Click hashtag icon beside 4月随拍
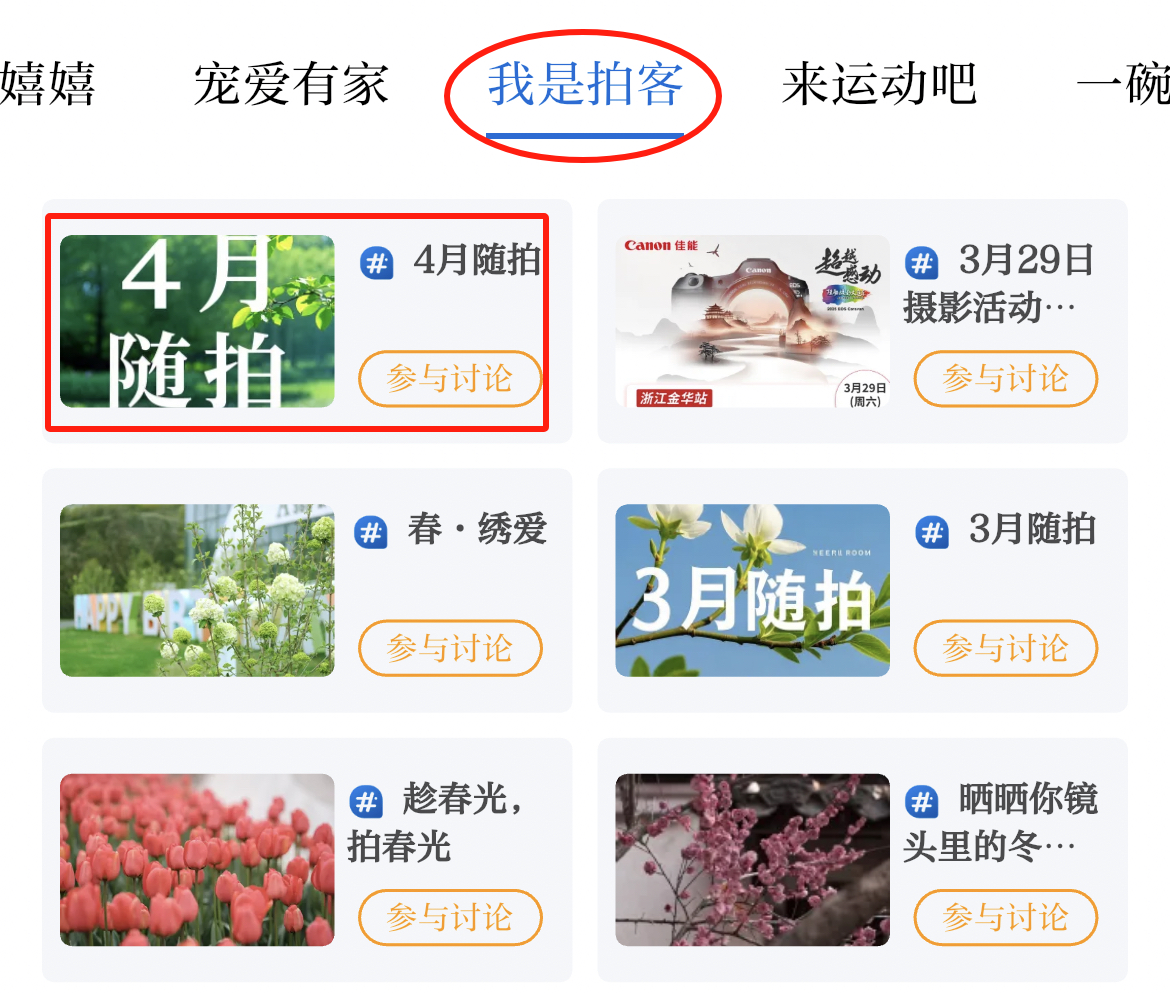This screenshot has height=993, width=1170. (x=377, y=263)
